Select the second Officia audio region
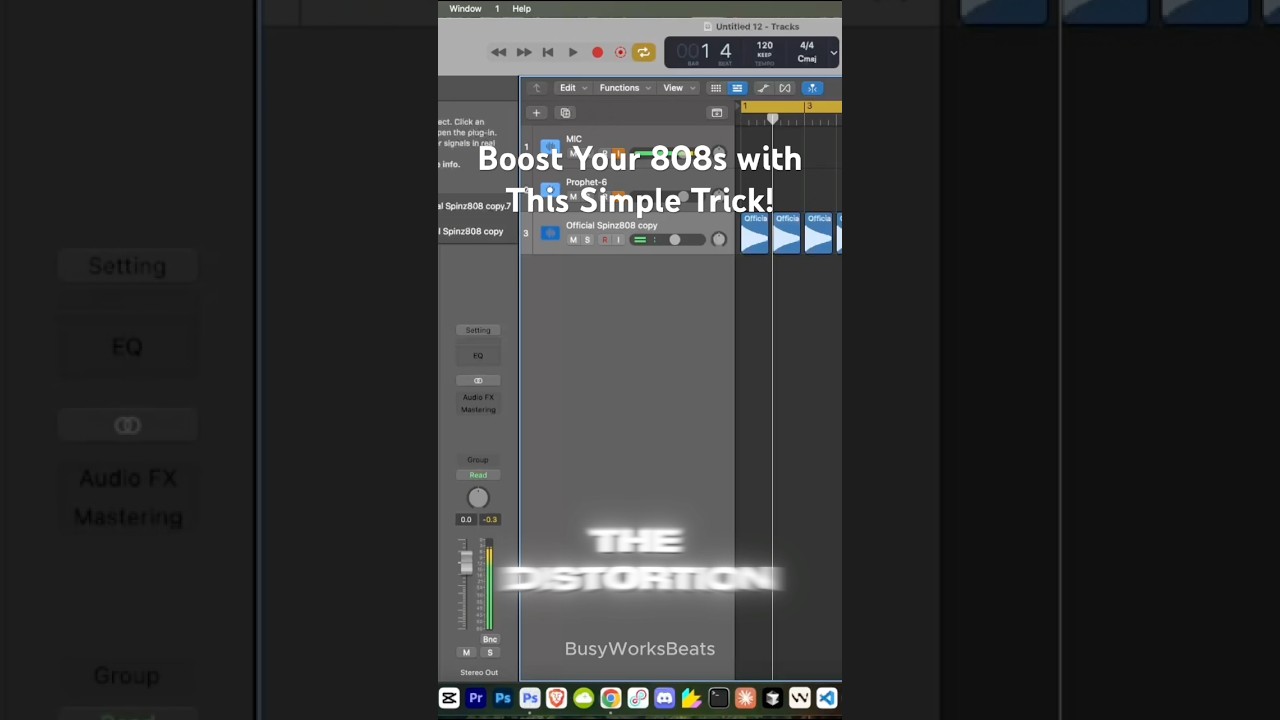Screen dimensions: 1280x720 tap(787, 233)
